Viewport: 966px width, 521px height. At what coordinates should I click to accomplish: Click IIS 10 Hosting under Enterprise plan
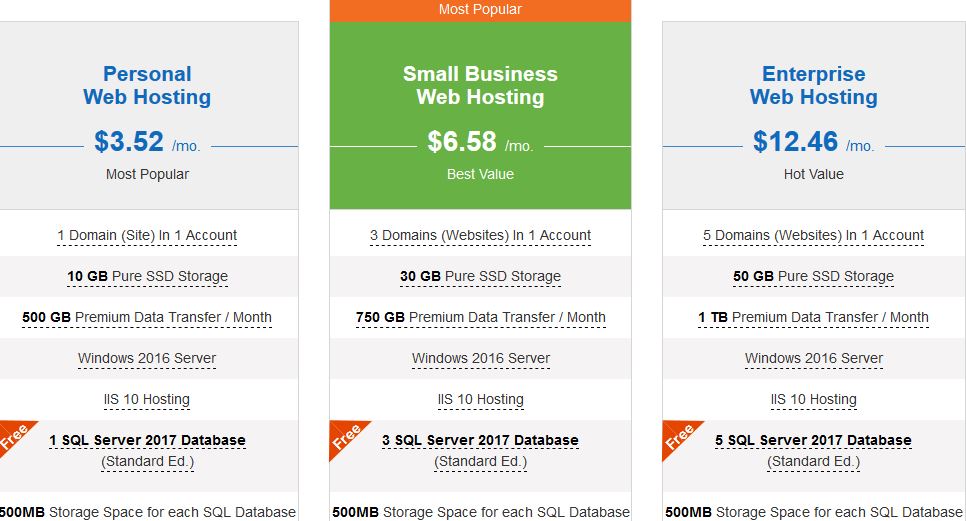[x=813, y=400]
